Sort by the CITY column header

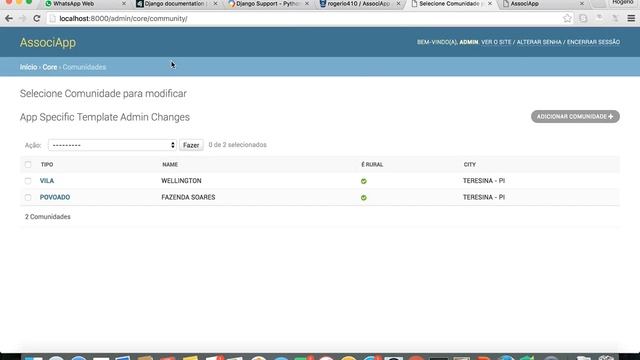coord(469,164)
